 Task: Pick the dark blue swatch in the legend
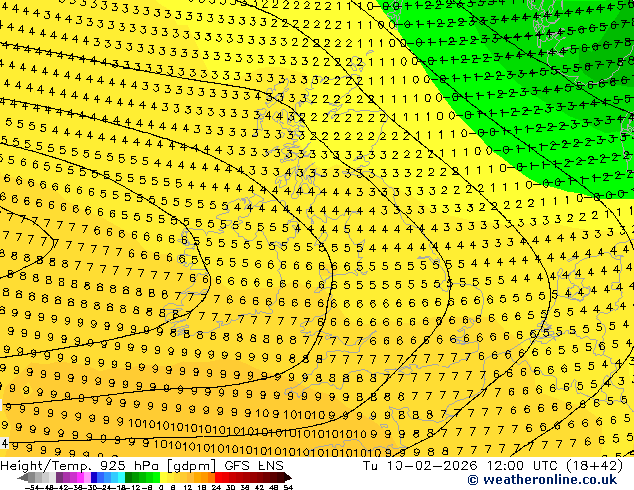(x=94, y=478)
